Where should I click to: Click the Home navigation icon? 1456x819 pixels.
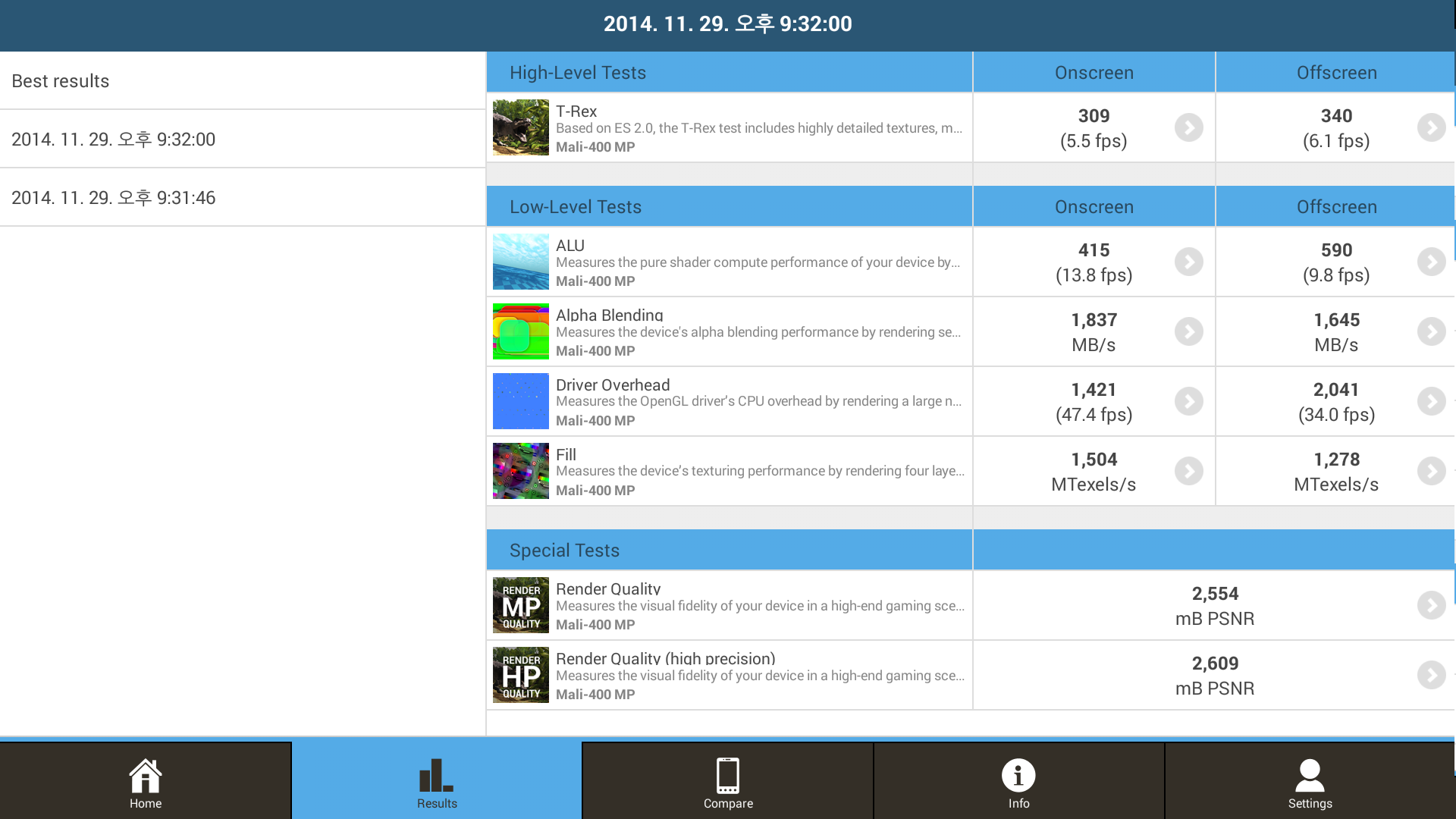pyautogui.click(x=145, y=777)
